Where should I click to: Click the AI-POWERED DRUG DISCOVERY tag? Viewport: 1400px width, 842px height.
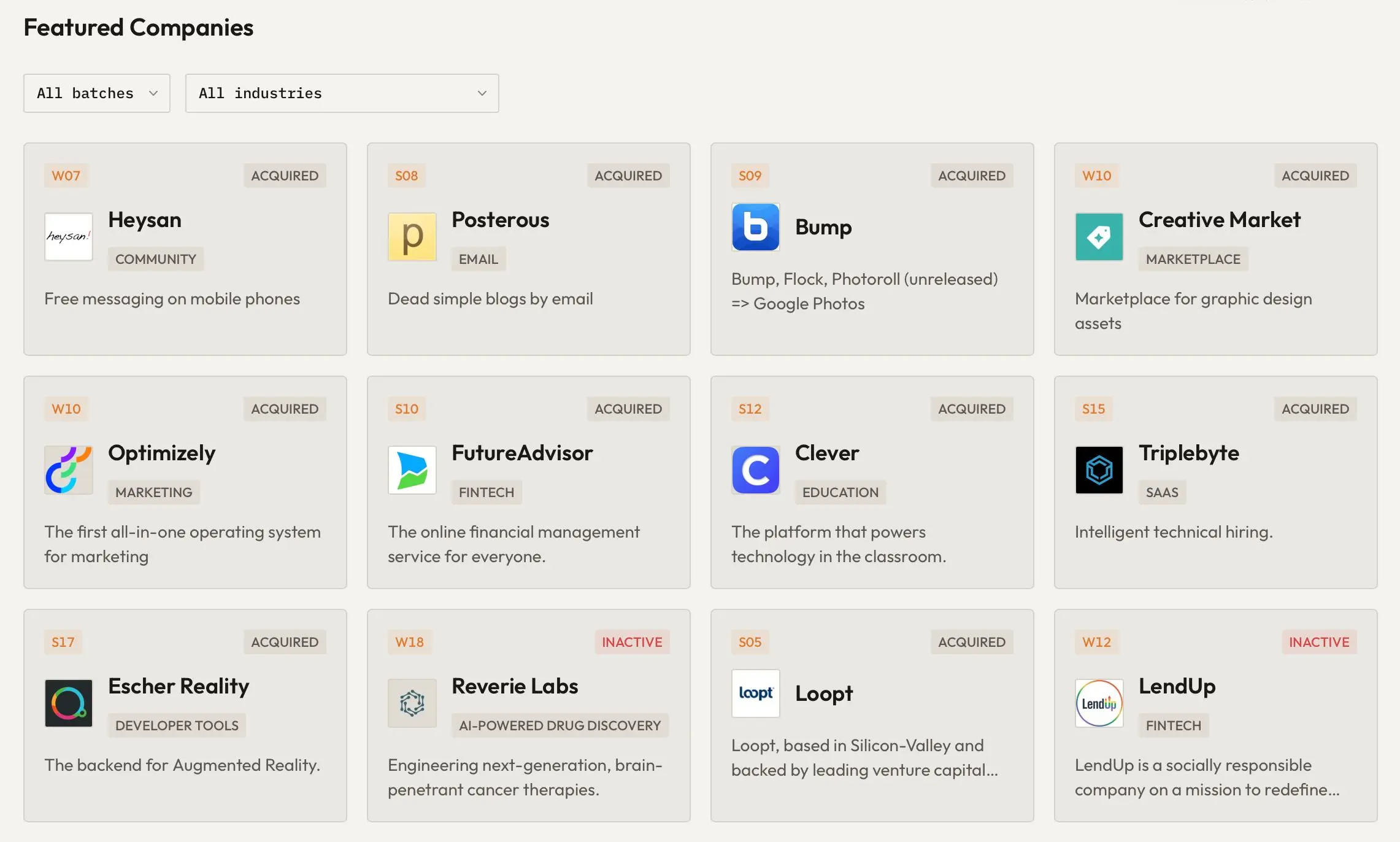pyautogui.click(x=560, y=725)
